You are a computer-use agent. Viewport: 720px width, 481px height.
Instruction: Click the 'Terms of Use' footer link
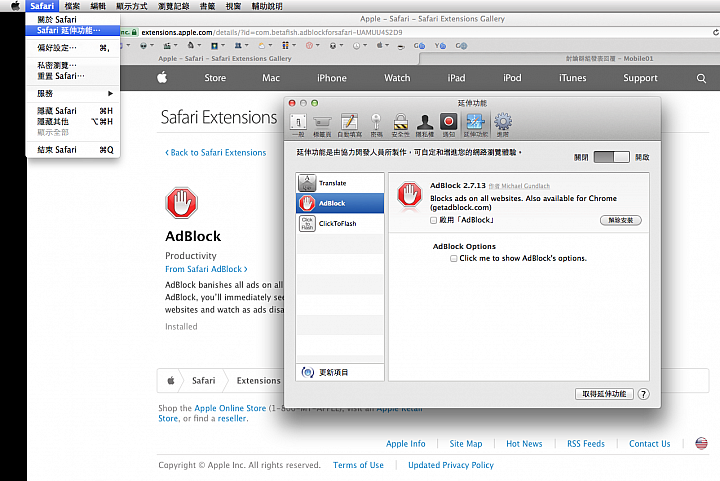pyautogui.click(x=358, y=465)
